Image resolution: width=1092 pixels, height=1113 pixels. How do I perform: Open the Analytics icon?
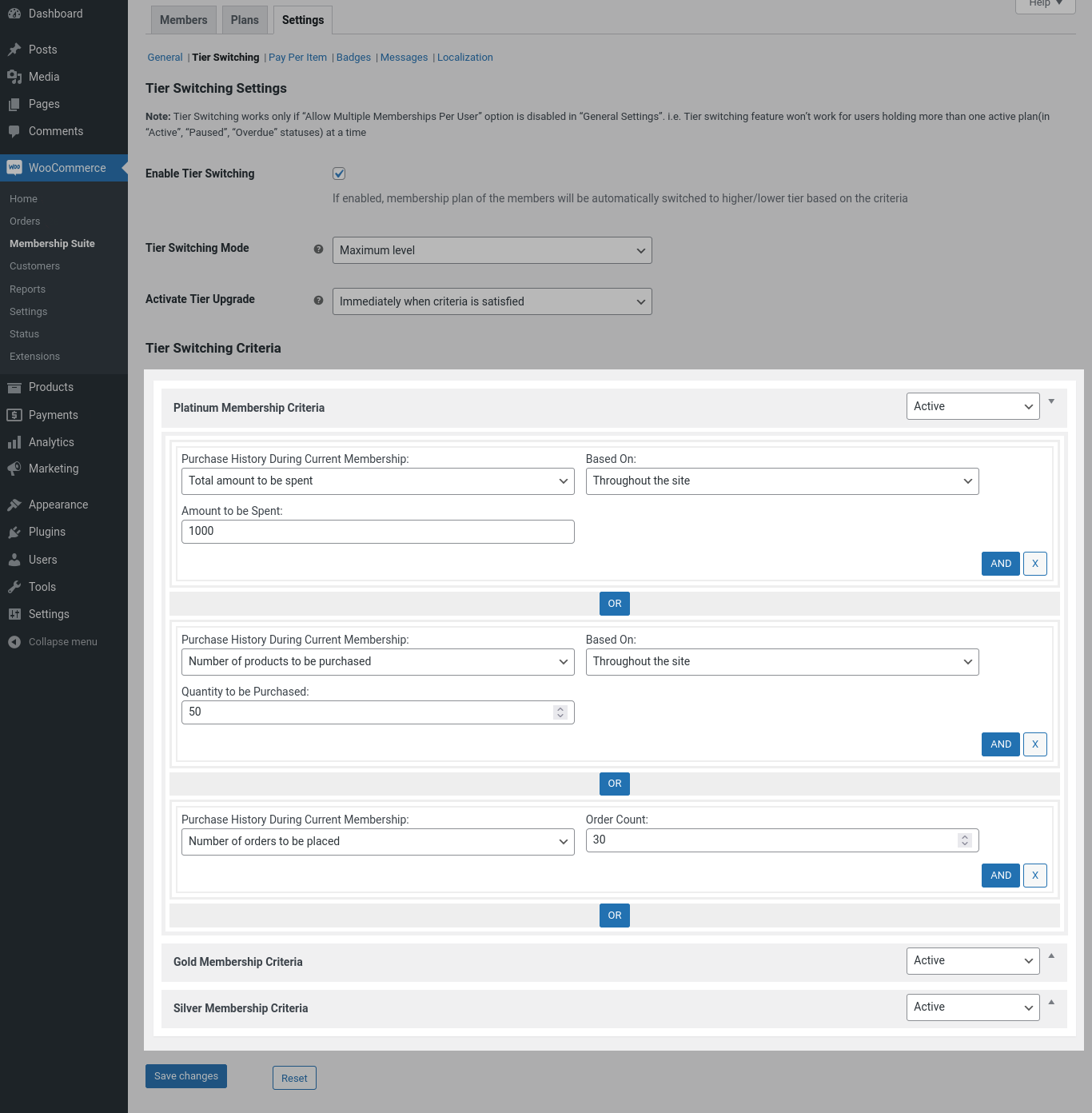(x=14, y=441)
